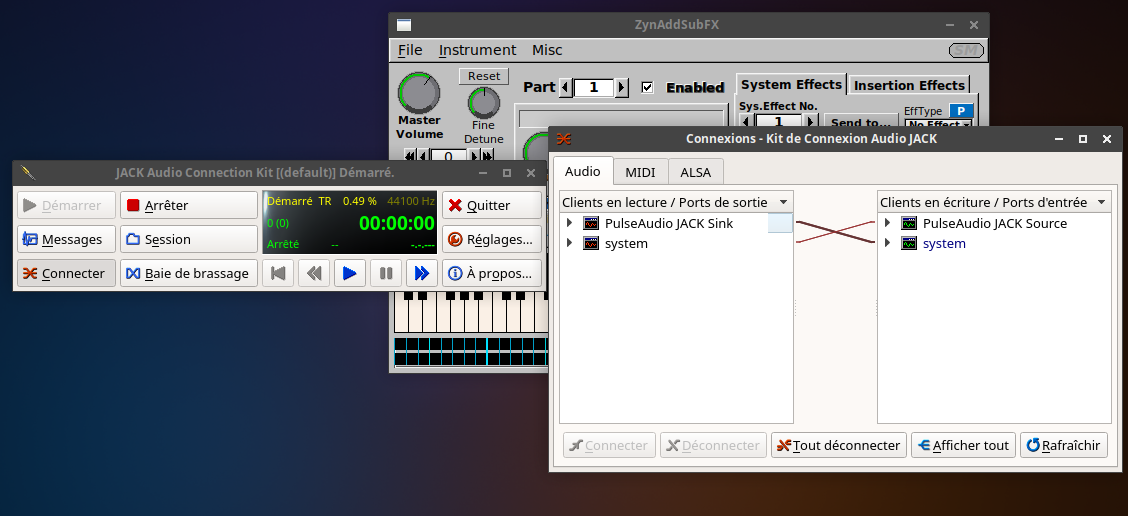Screen dimensions: 1128x516
Task: Expand system output client
Action: coord(570,243)
